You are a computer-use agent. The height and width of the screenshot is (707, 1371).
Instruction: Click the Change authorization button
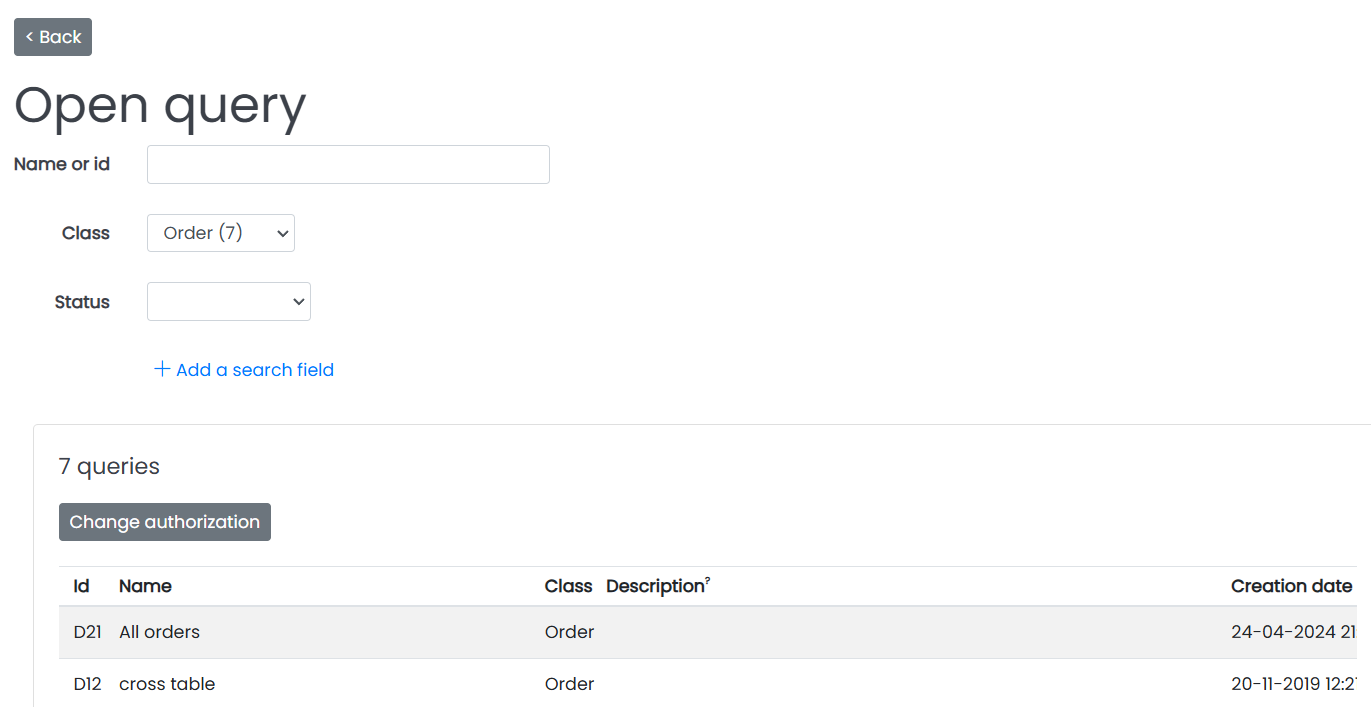pyautogui.click(x=165, y=522)
